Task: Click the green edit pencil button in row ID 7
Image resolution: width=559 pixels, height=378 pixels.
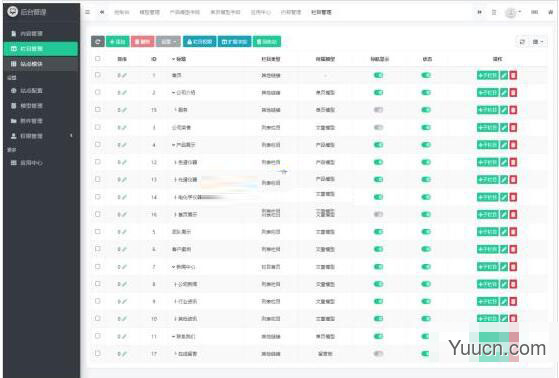Action: point(504,266)
